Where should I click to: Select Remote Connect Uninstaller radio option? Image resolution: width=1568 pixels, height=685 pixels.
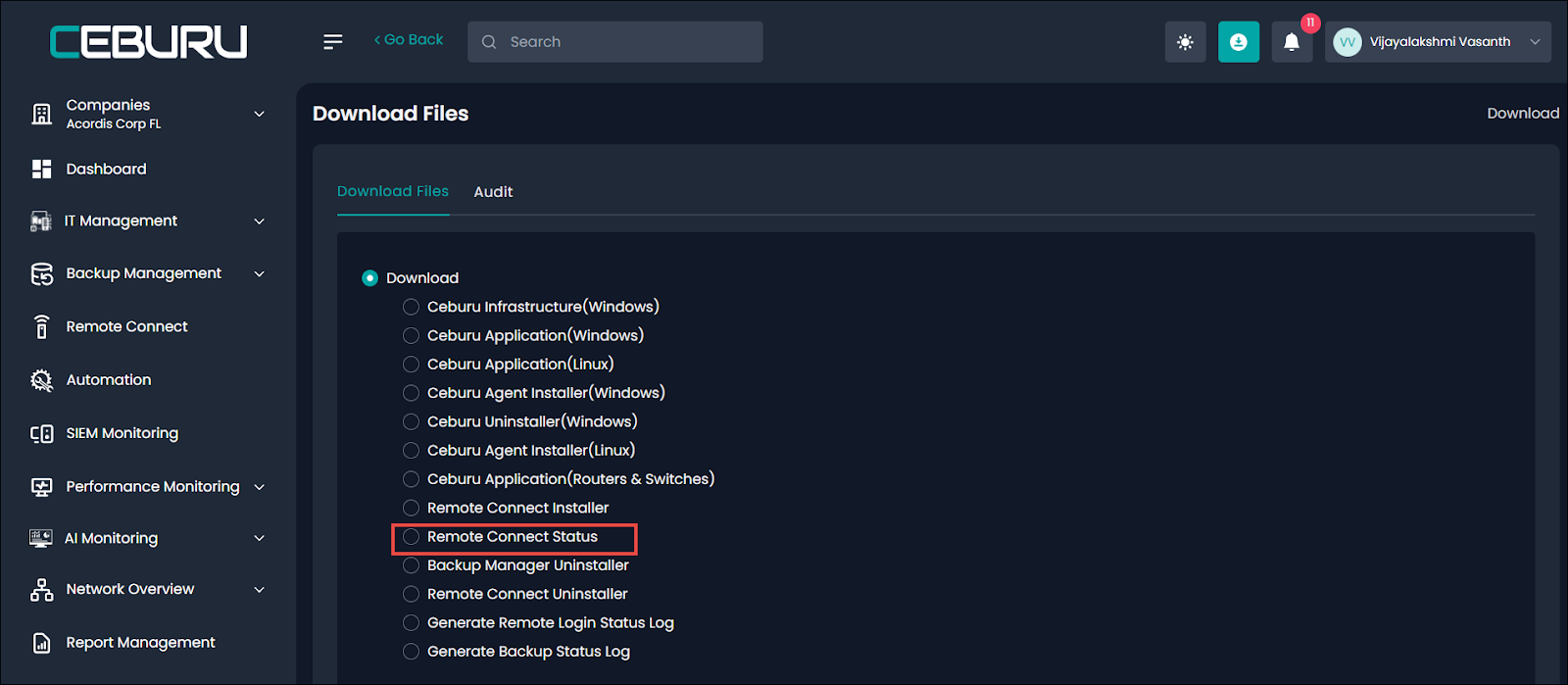pos(411,594)
